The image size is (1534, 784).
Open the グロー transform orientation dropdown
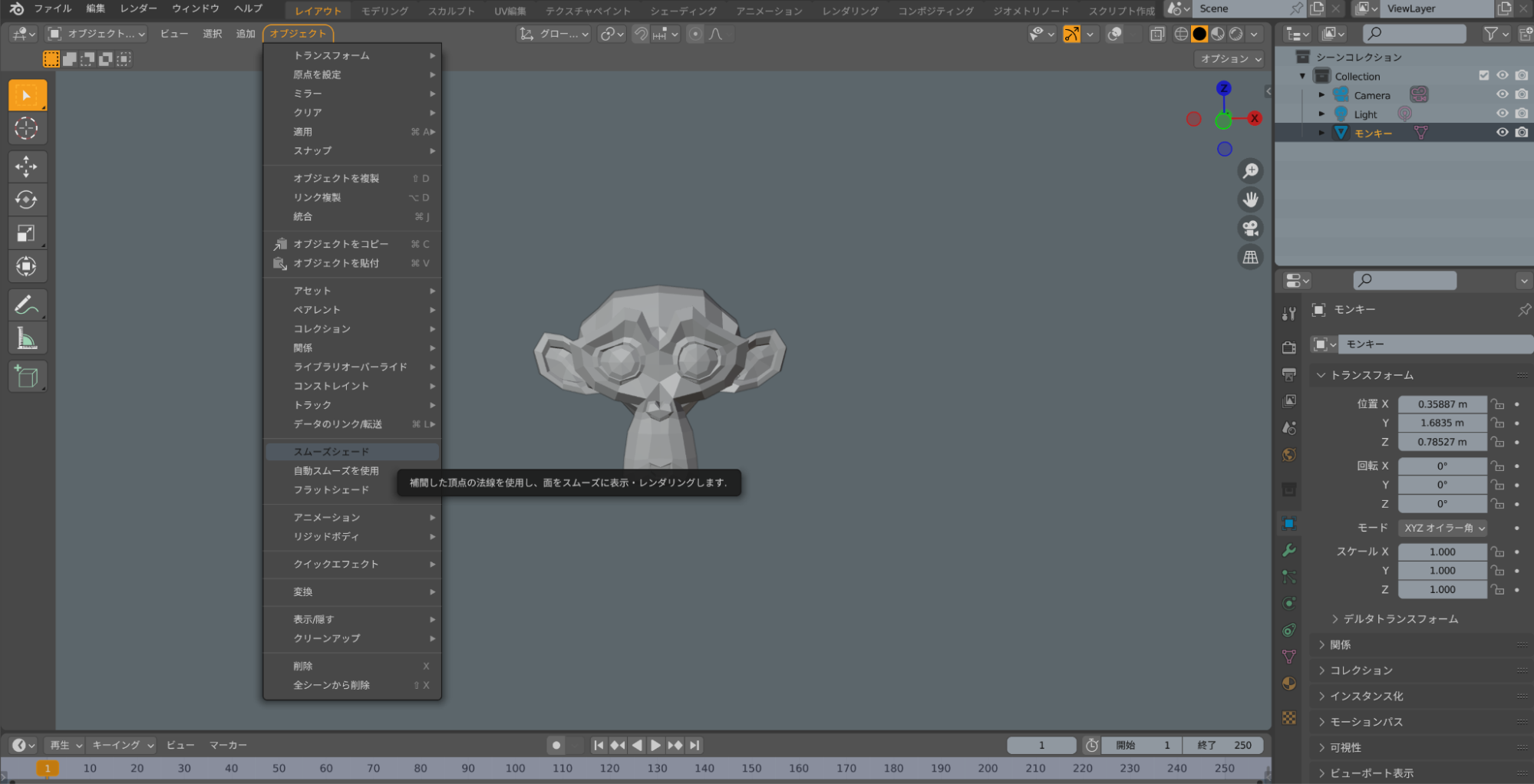(x=553, y=34)
